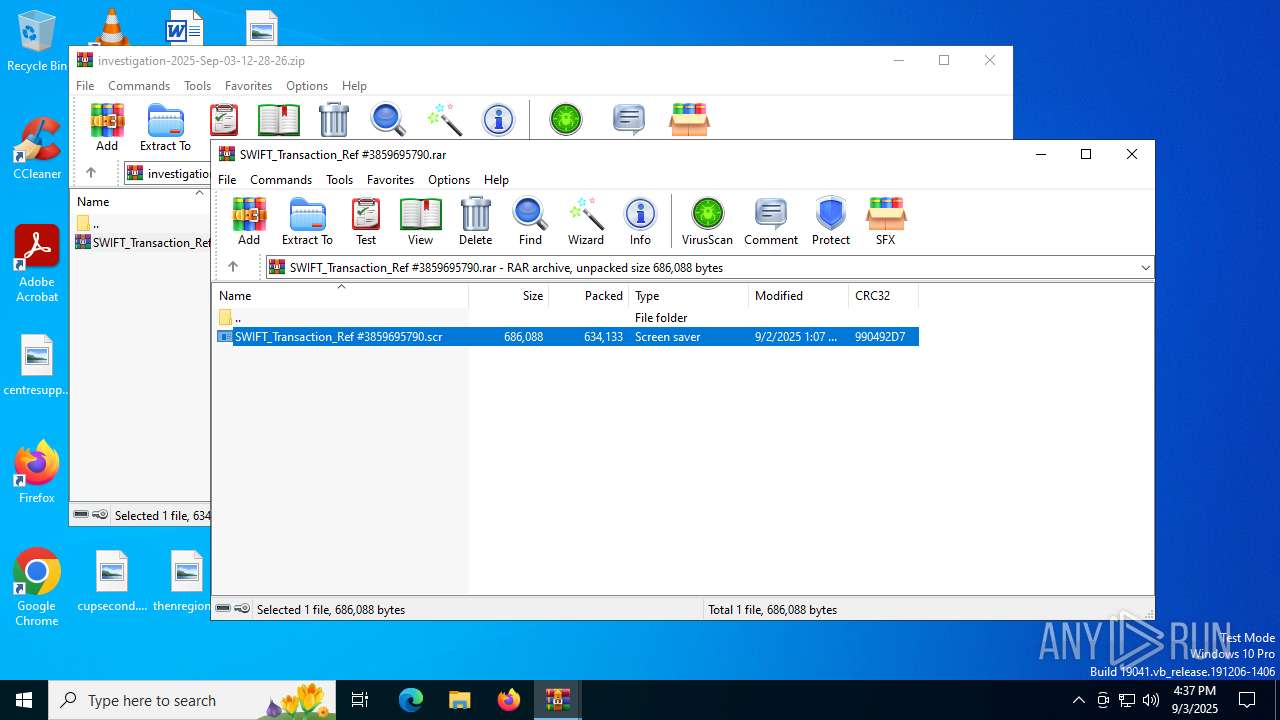This screenshot has width=1280, height=720.
Task: Click the CRC32 value 990492D7
Action: [880, 337]
